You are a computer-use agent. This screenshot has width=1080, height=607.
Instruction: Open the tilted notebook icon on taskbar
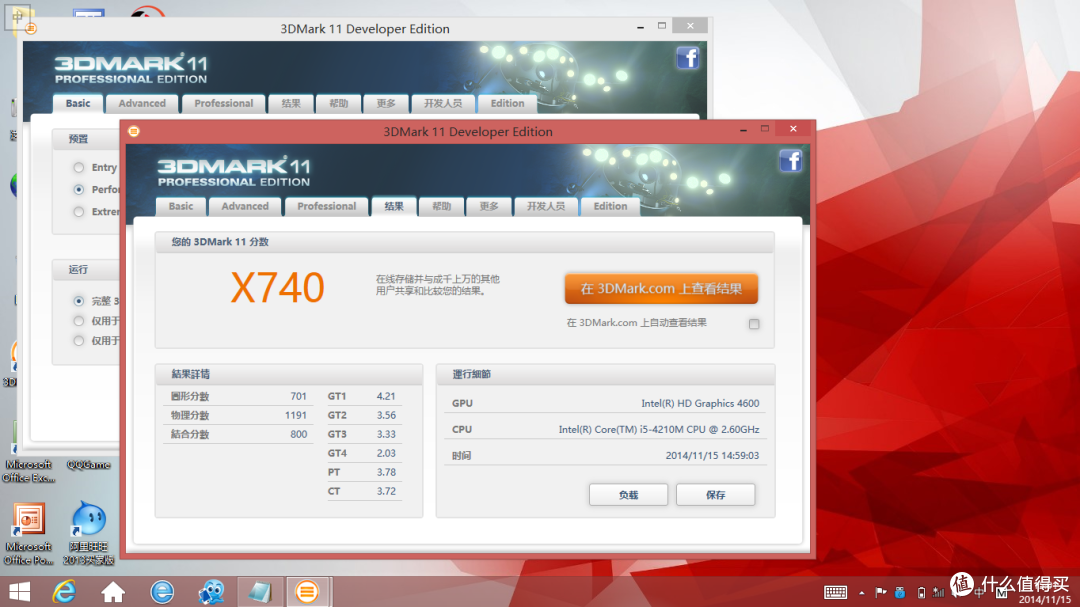click(x=260, y=592)
